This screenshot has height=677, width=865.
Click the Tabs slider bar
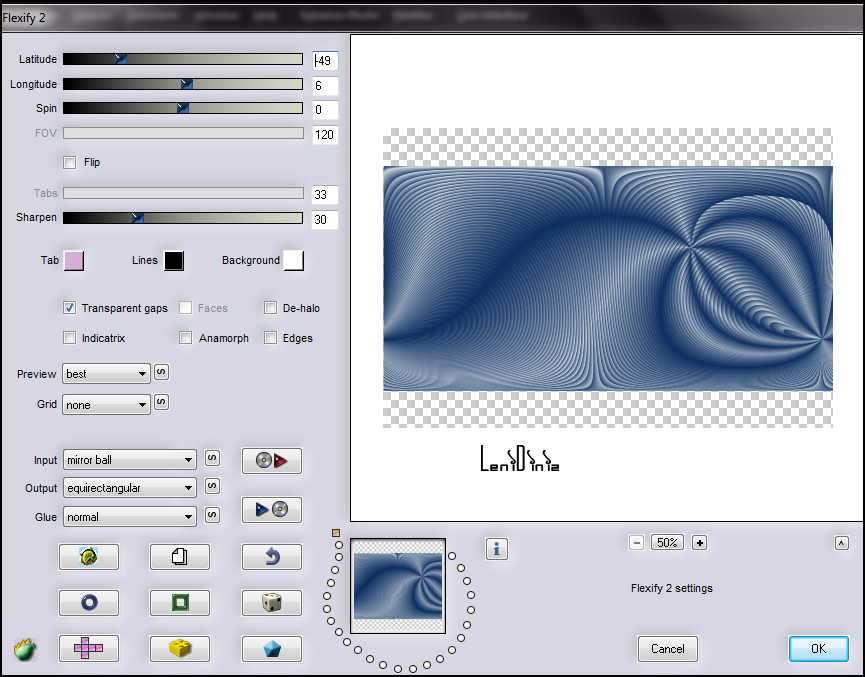(x=183, y=193)
